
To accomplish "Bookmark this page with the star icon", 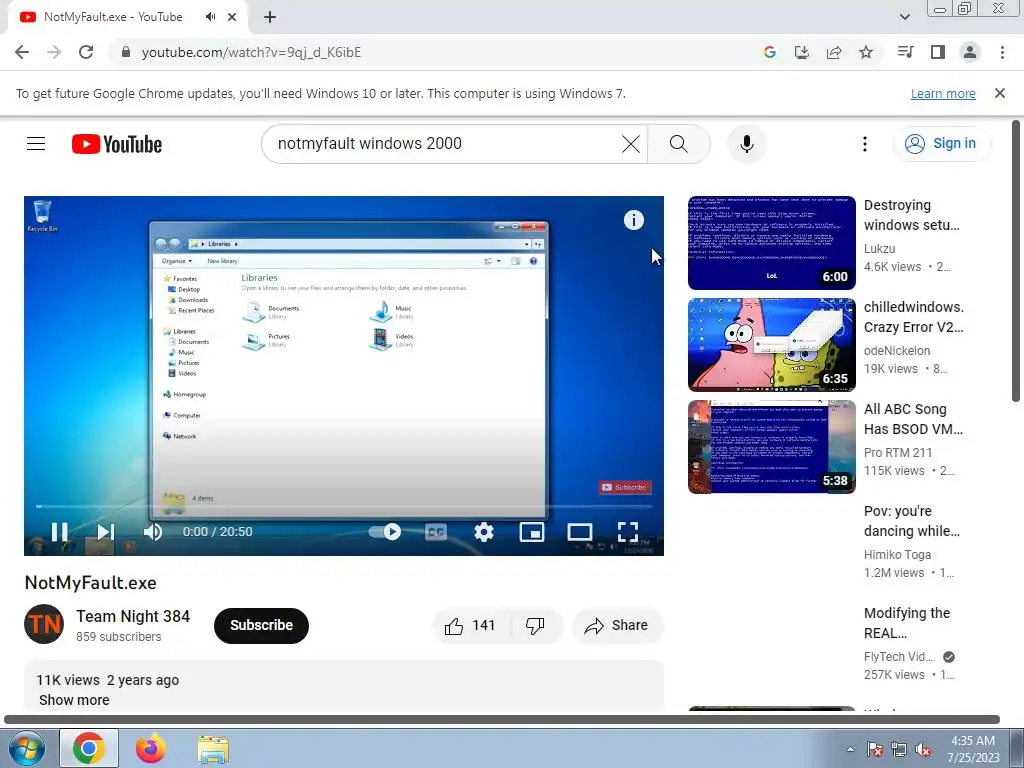I will pyautogui.click(x=866, y=52).
